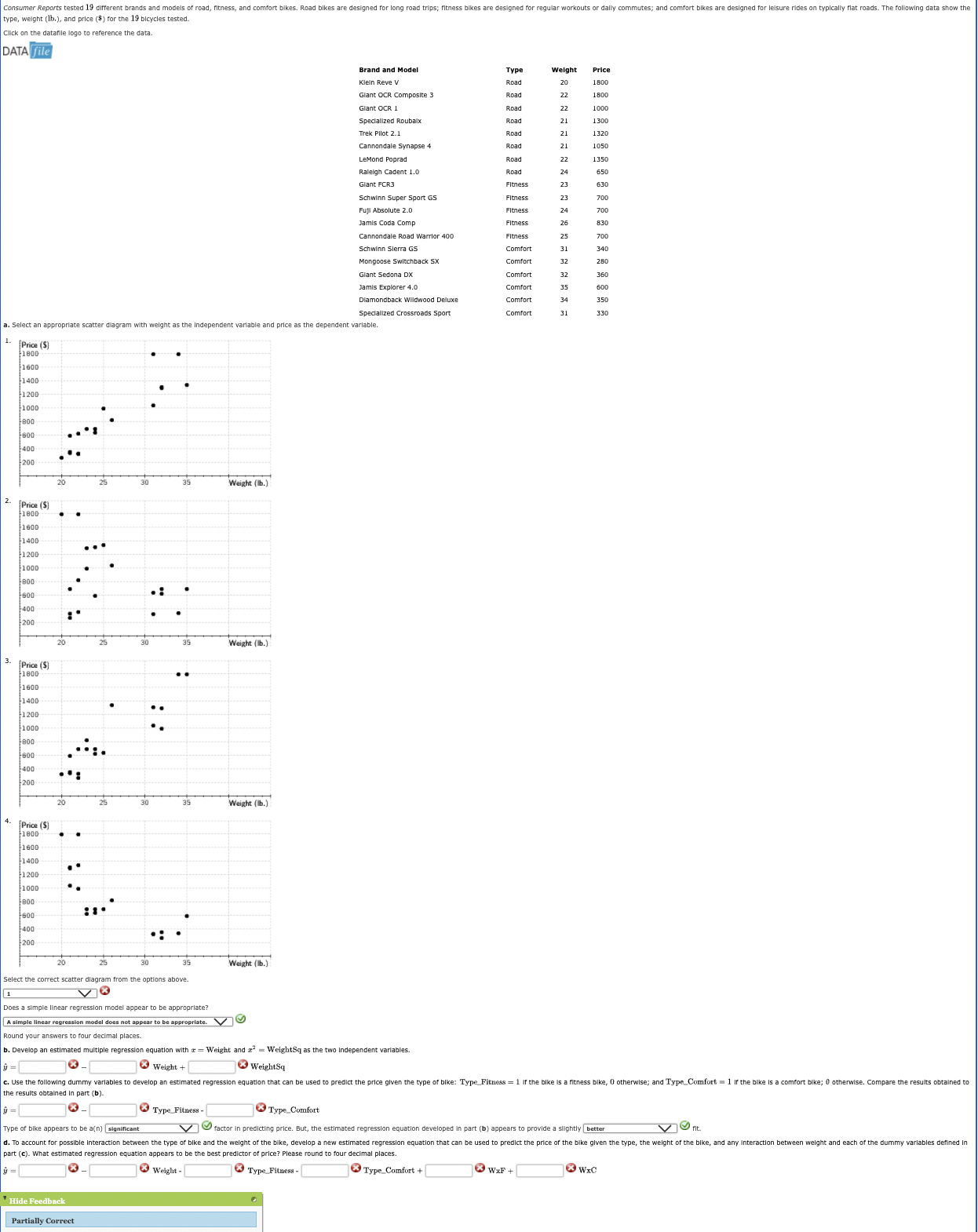The height and width of the screenshot is (1232, 978).
Task: Click the Cannondale Synapse 4 row
Action: click(x=484, y=146)
